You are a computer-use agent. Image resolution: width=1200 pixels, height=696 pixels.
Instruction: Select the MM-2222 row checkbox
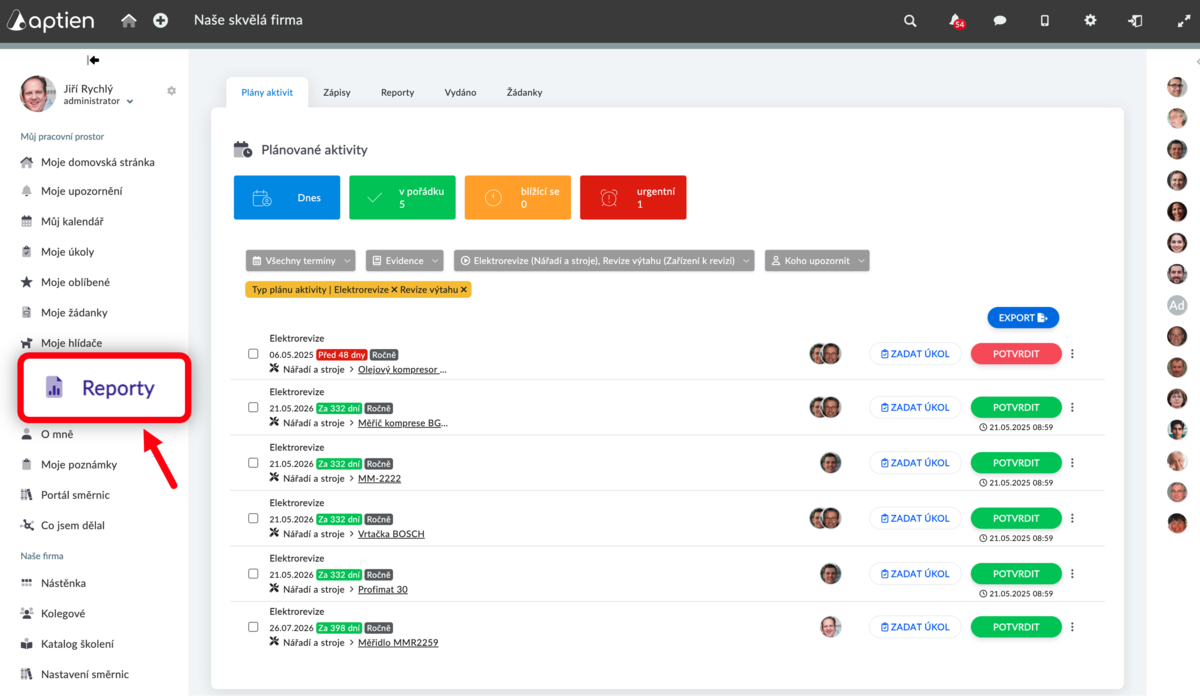pyautogui.click(x=253, y=463)
